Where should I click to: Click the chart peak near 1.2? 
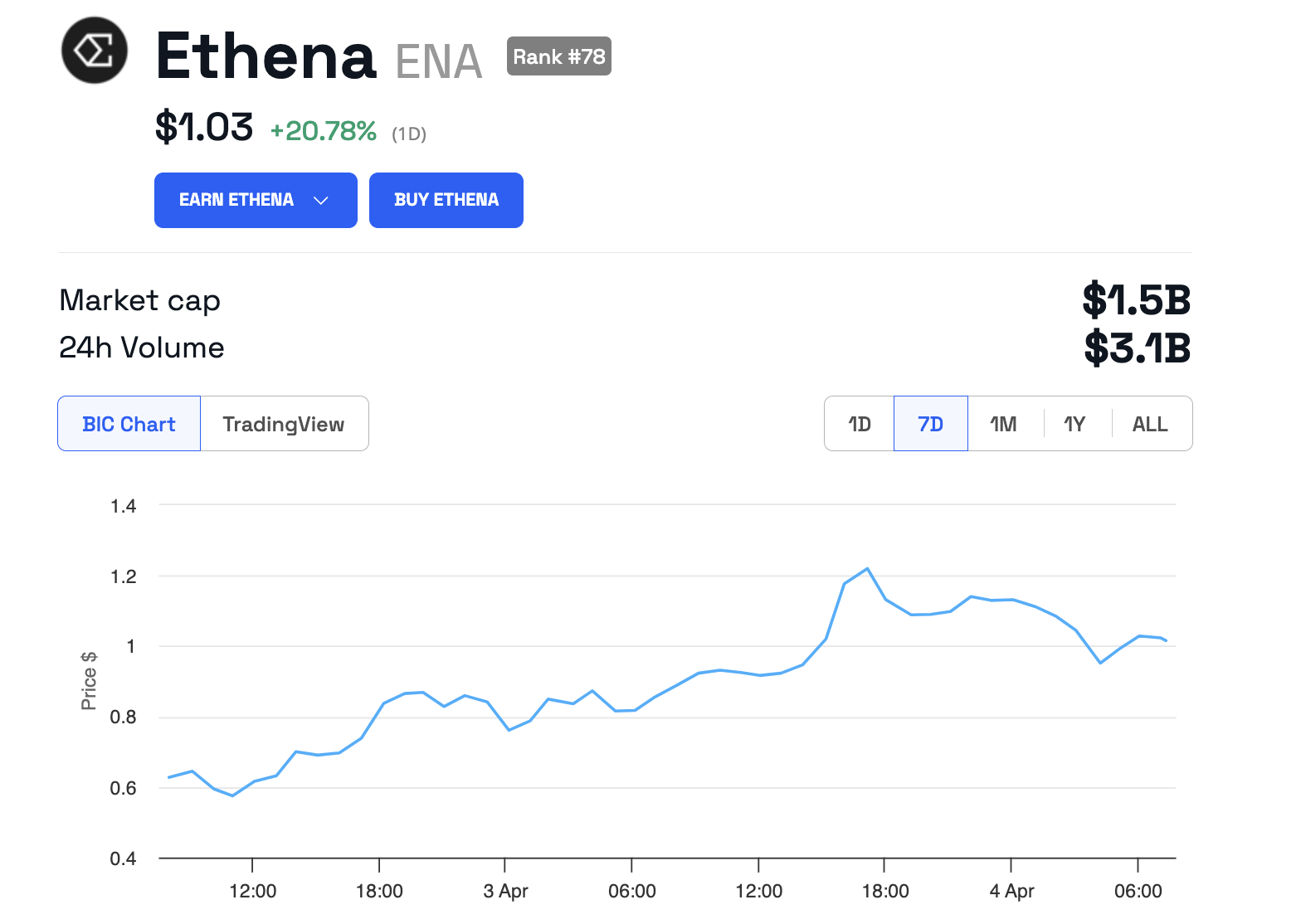click(867, 569)
